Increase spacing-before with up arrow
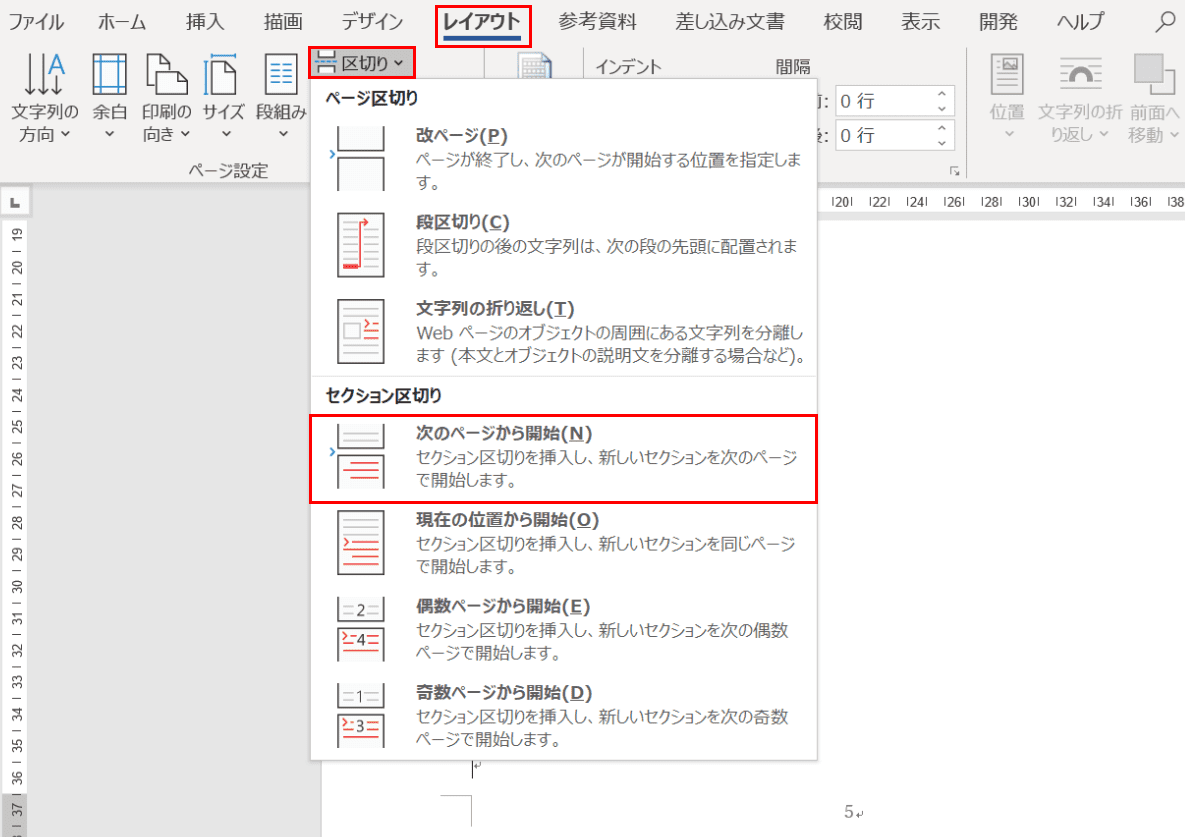1185x837 pixels. coord(942,94)
